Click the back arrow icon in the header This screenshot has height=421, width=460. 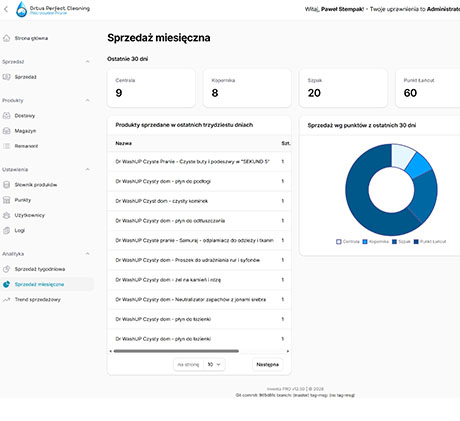coord(6,9)
